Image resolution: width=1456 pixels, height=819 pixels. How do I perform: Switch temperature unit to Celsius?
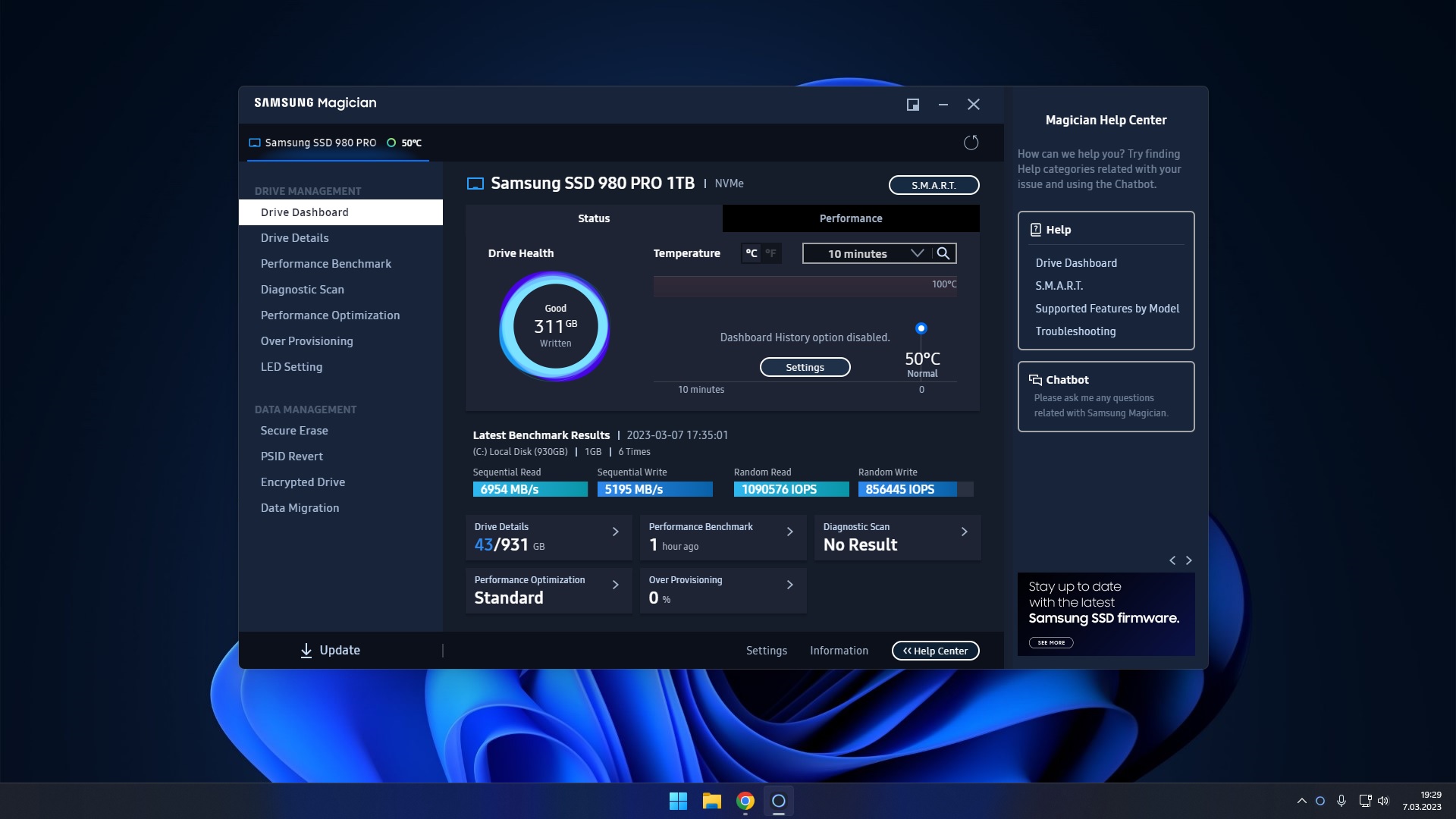751,253
